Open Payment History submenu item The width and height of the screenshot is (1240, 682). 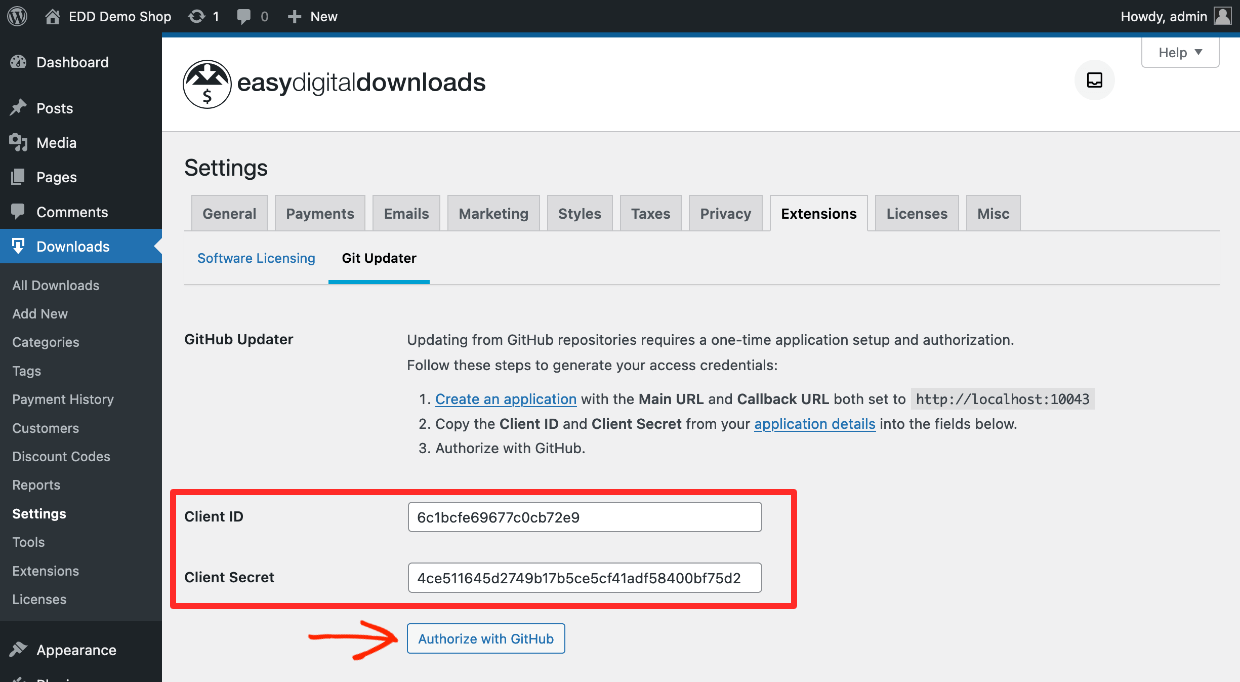pos(63,399)
